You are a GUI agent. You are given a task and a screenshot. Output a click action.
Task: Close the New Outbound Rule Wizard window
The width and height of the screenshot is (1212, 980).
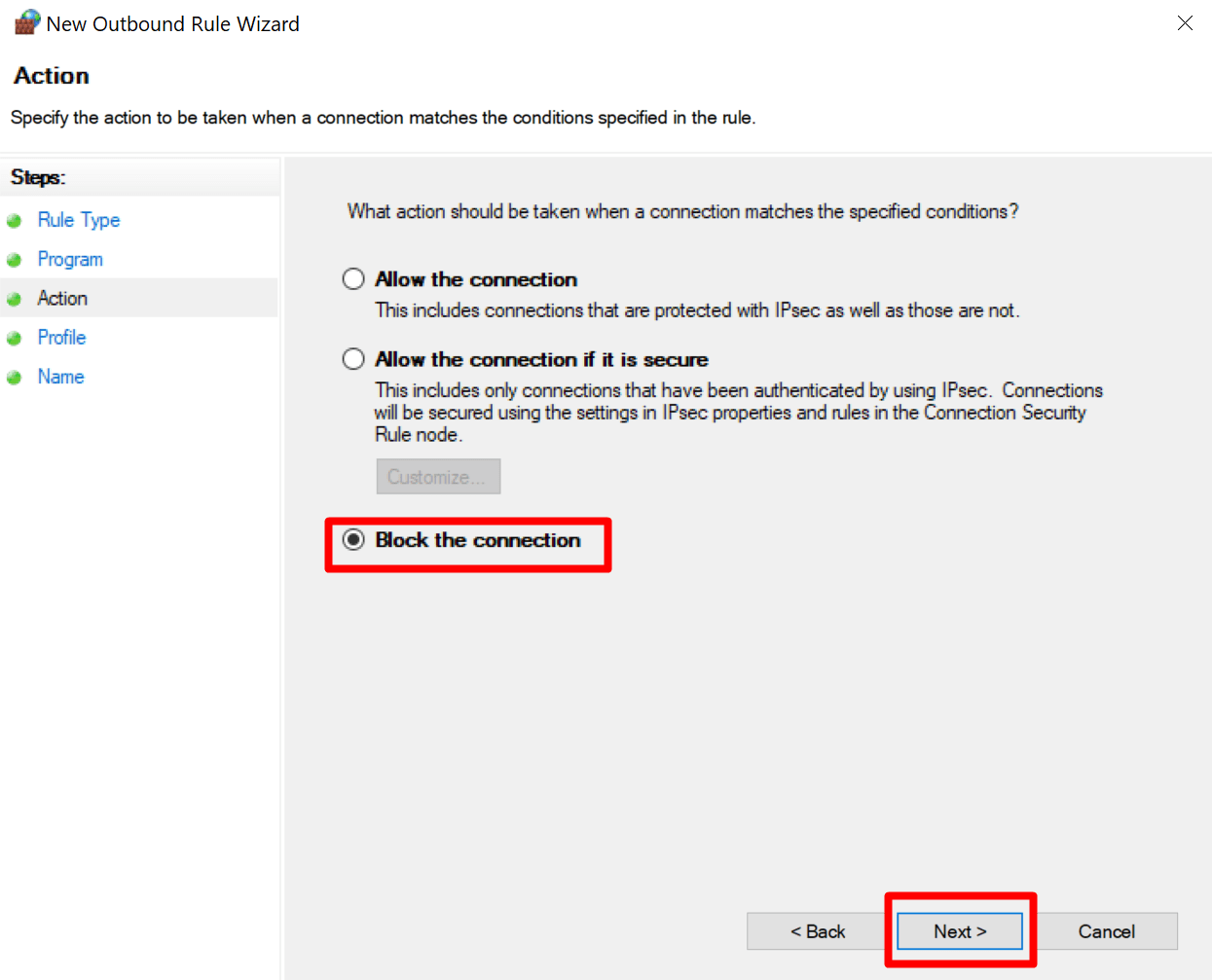(x=1185, y=23)
